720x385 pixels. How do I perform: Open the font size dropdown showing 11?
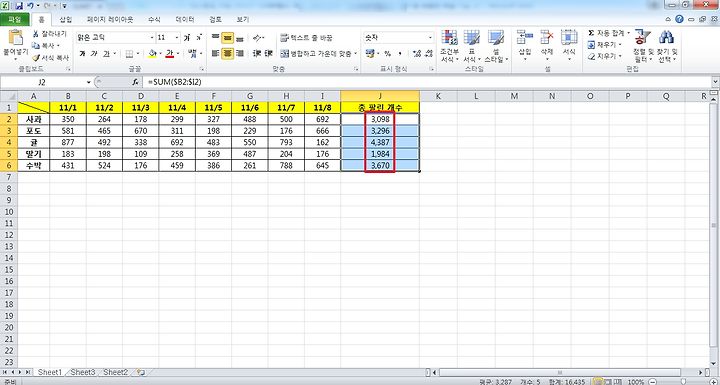click(177, 38)
